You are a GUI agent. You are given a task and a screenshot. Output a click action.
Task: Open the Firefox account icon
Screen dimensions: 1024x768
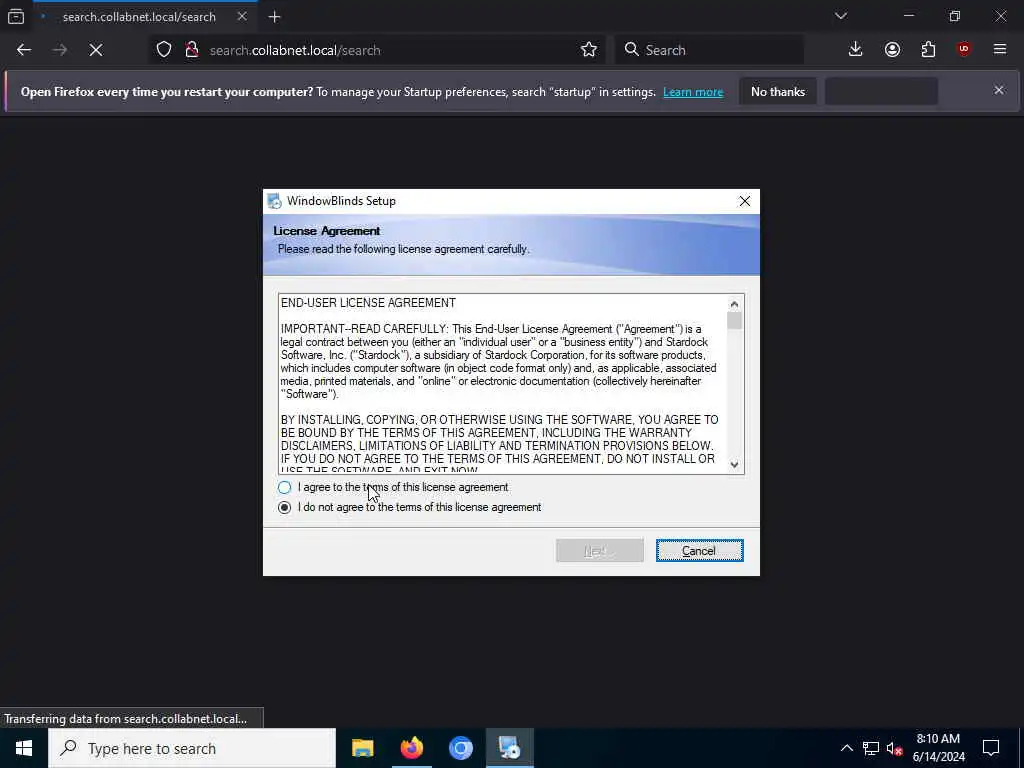(892, 50)
